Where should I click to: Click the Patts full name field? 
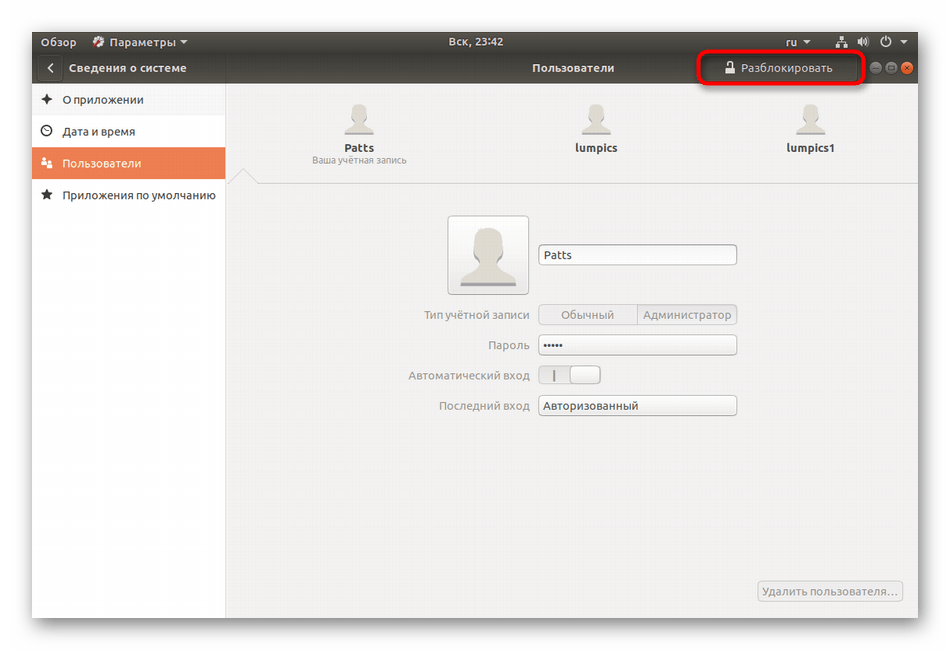[x=637, y=255]
